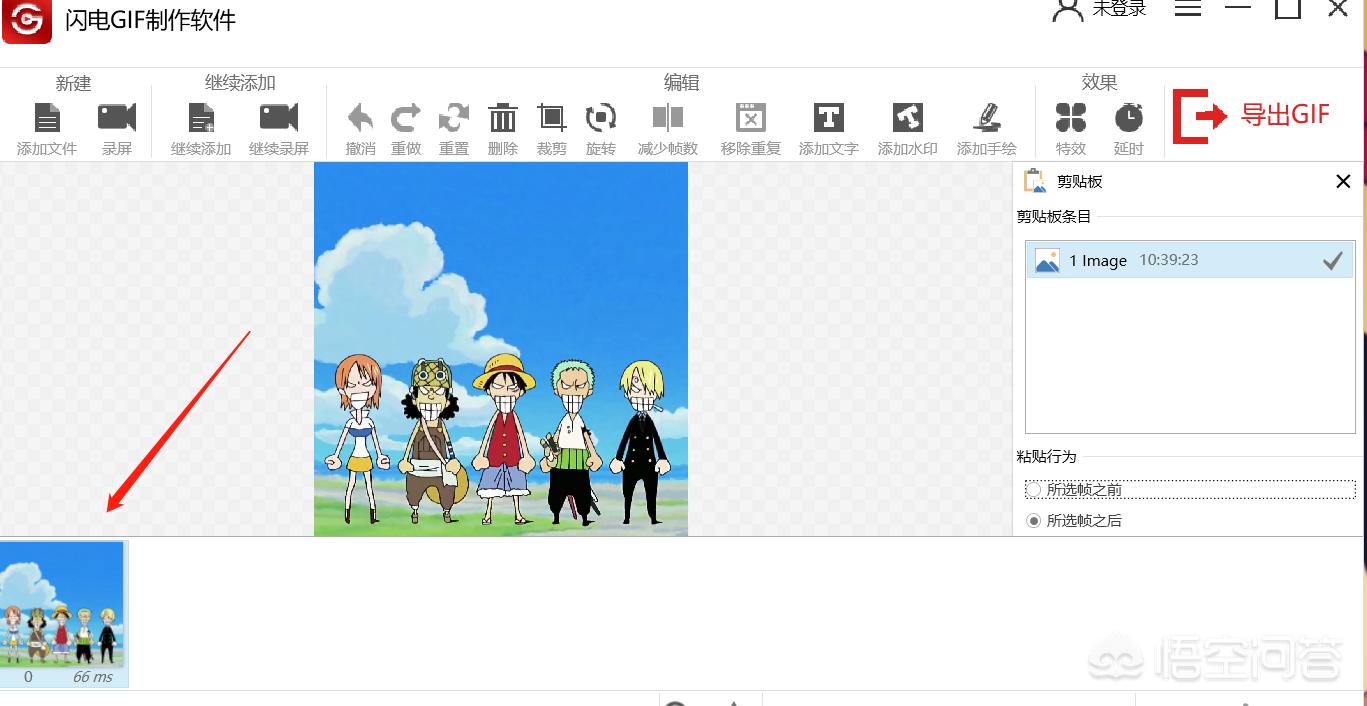Viewport: 1367px width, 706px height.
Task: Undo with the 撤消 arrow icon
Action: (x=360, y=119)
